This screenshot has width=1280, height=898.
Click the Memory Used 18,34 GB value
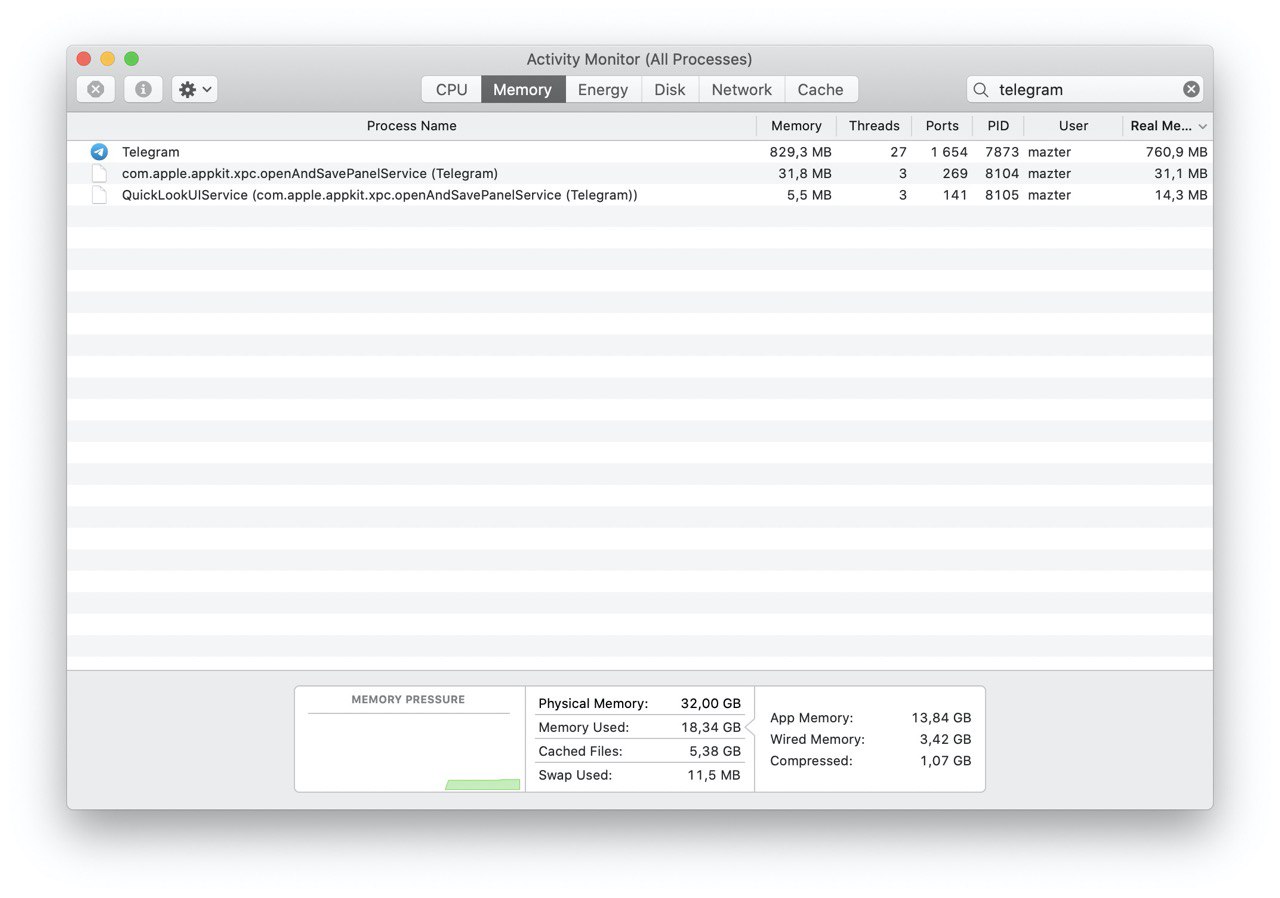point(710,727)
